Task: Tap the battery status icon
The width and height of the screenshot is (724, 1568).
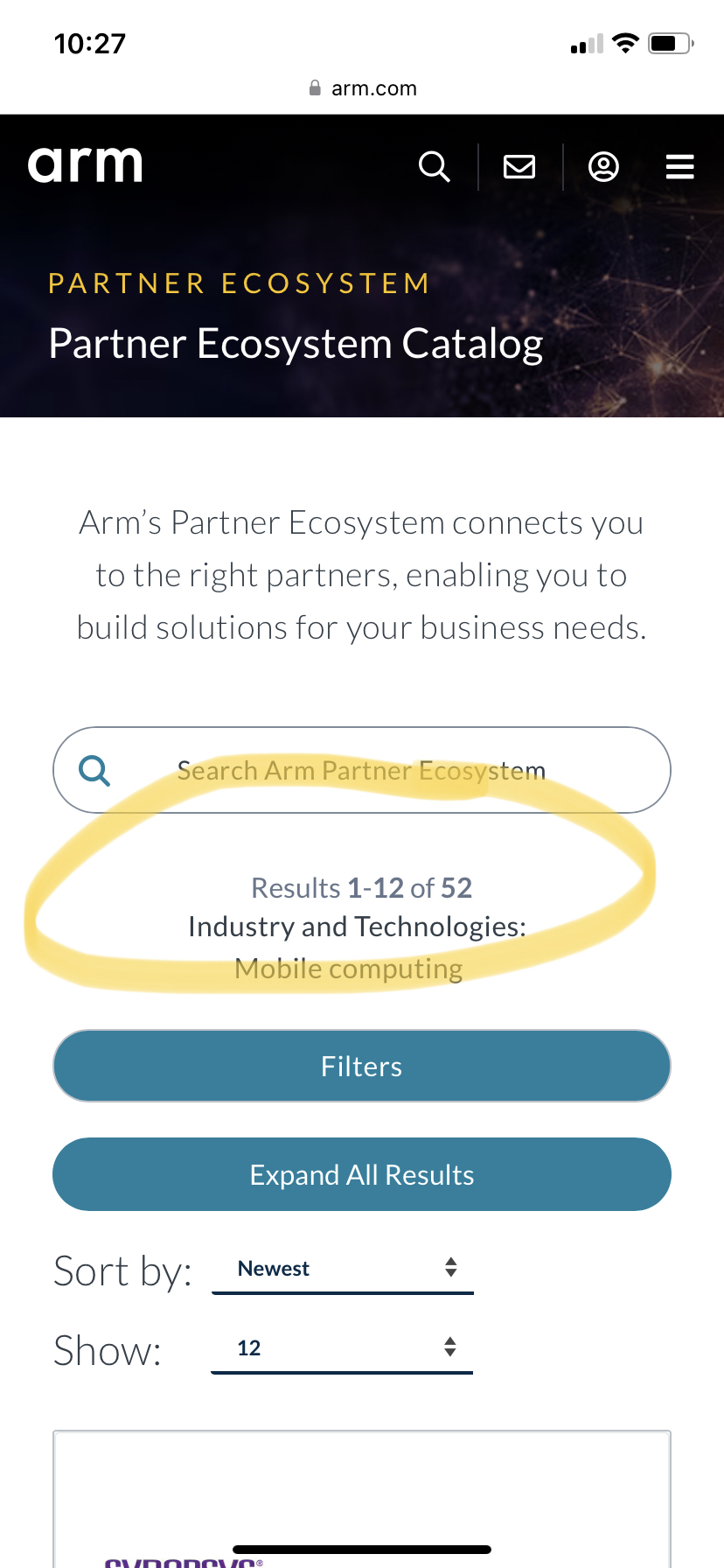Action: (670, 43)
